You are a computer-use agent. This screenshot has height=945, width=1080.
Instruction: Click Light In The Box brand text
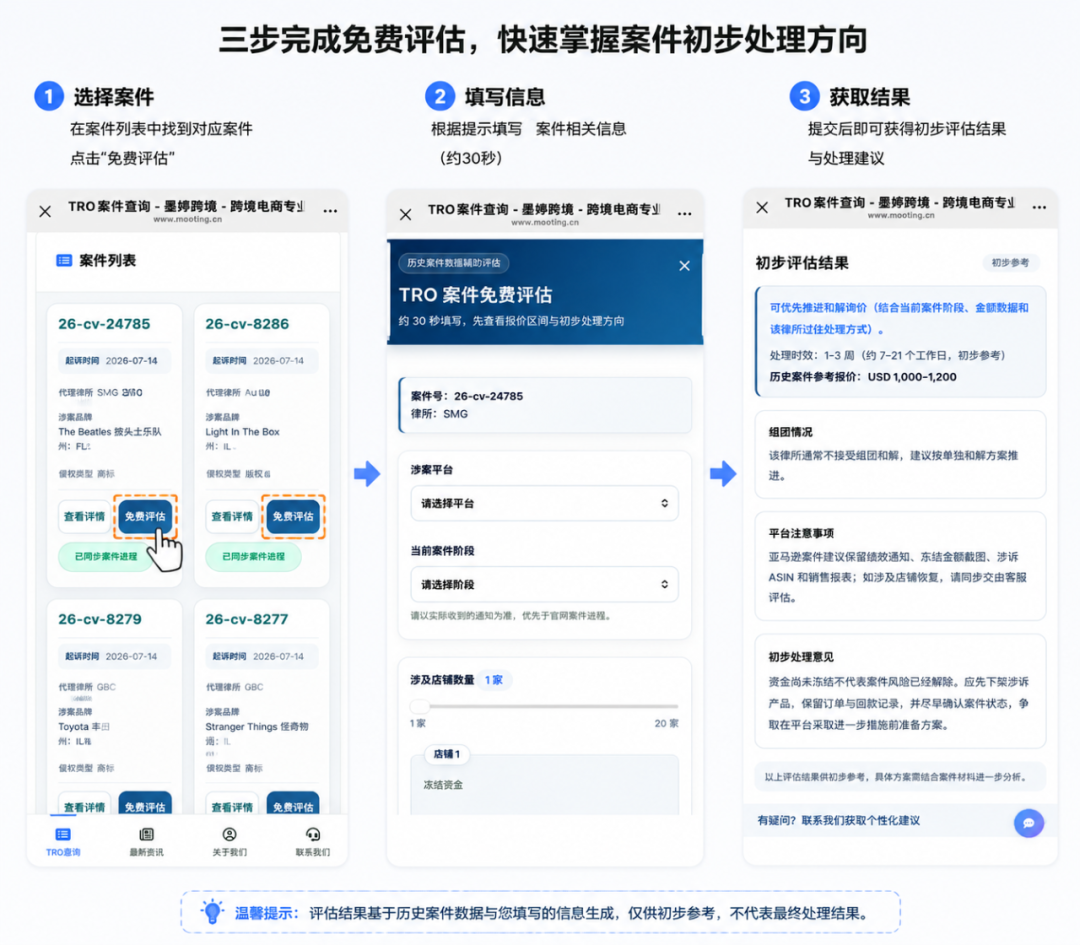click(x=242, y=432)
